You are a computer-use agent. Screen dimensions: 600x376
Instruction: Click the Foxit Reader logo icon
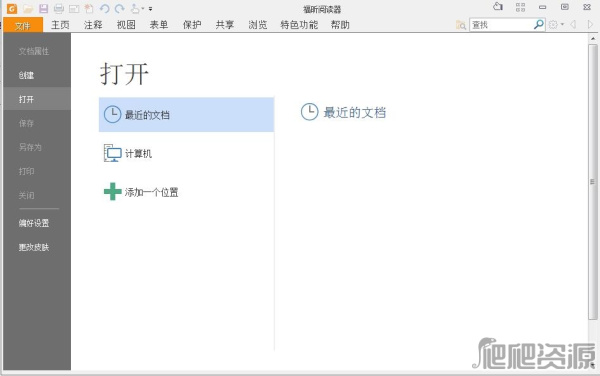point(12,8)
